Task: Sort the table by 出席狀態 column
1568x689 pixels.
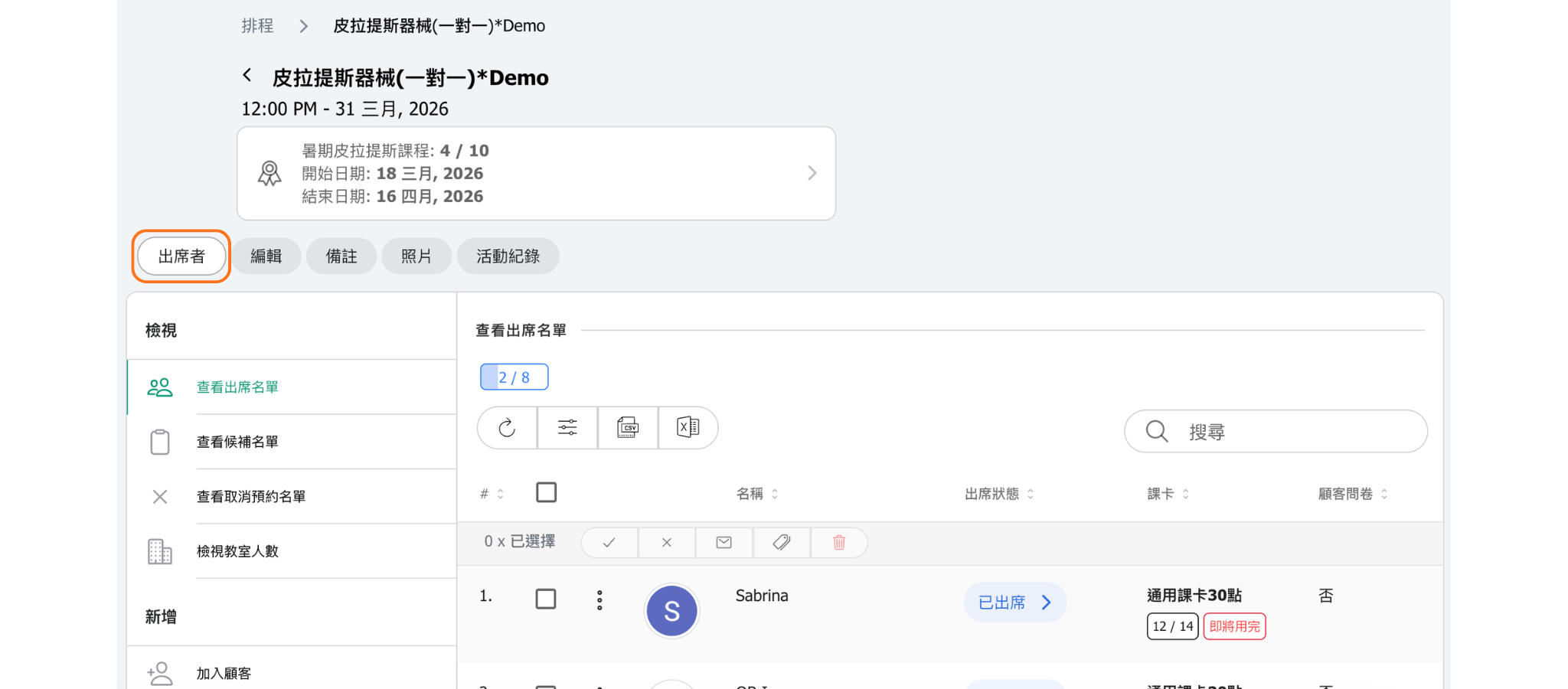Action: (998, 495)
